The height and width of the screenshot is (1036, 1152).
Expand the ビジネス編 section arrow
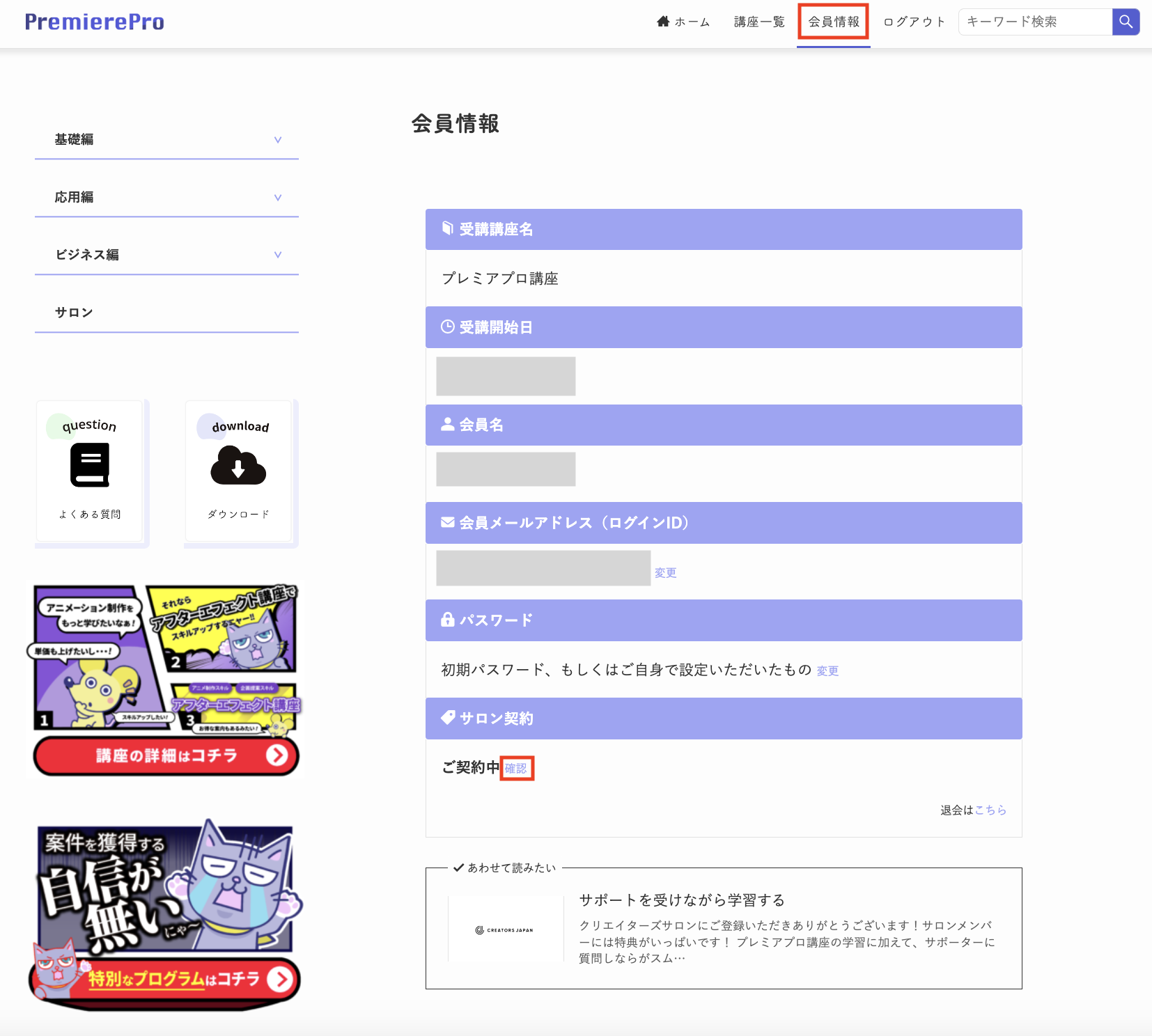coord(278,255)
